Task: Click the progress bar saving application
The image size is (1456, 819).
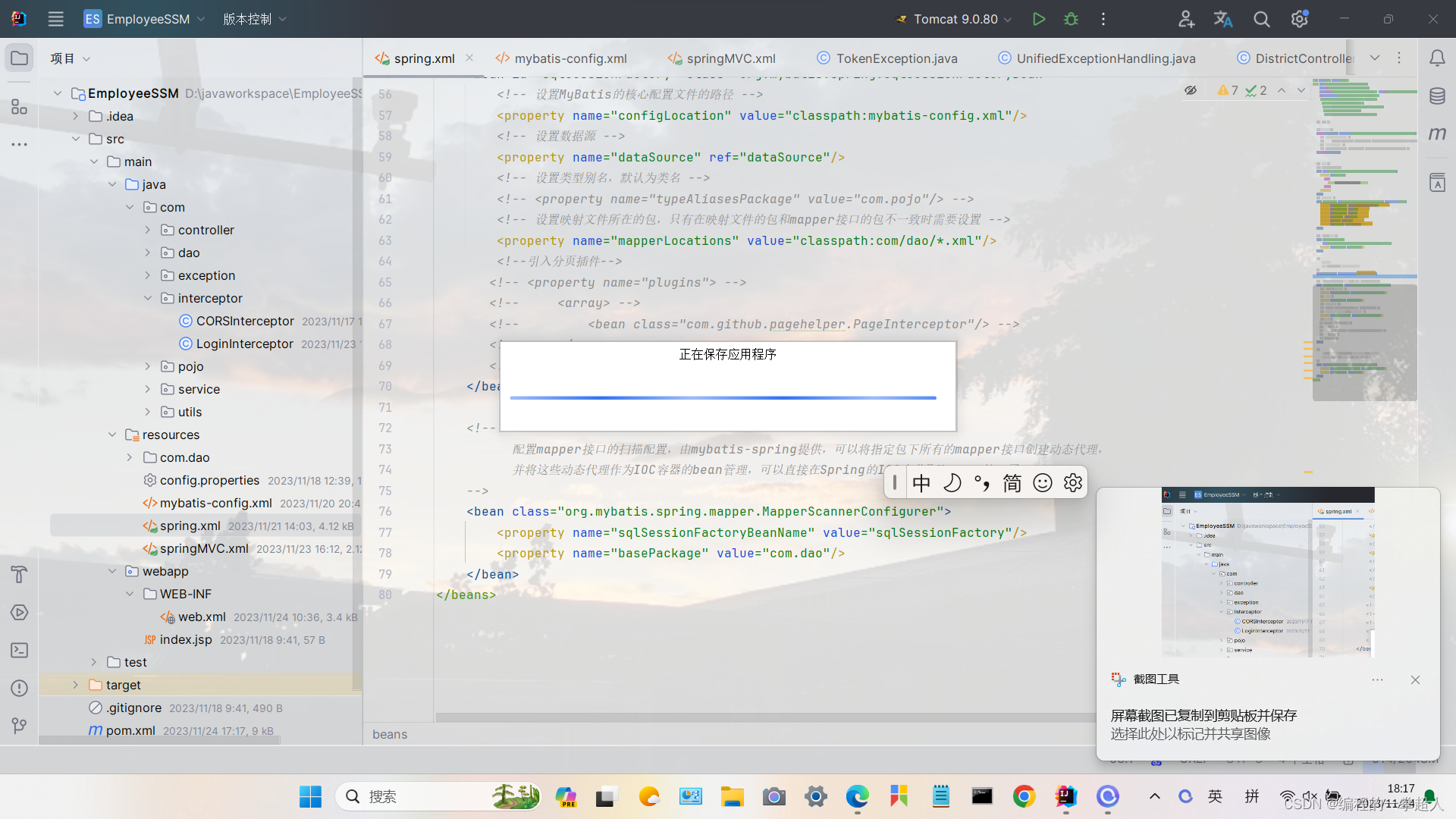Action: coord(727,397)
